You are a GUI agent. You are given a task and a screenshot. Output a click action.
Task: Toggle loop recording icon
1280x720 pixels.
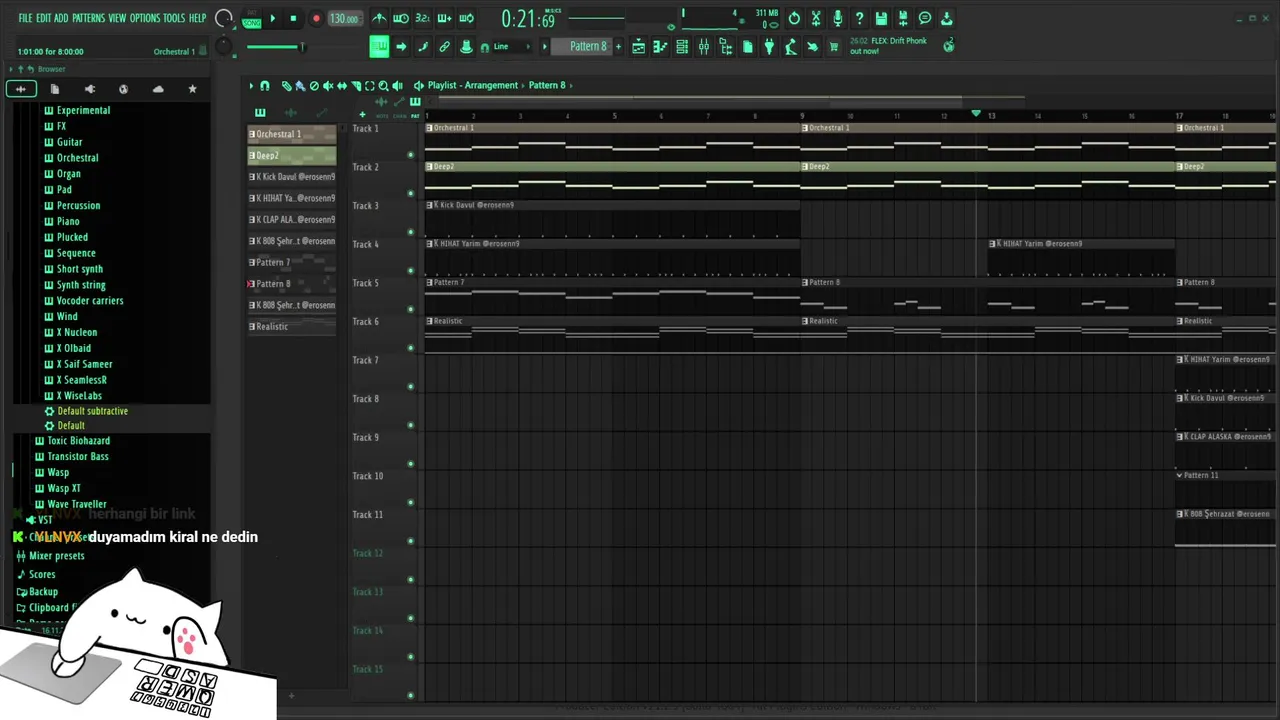pyautogui.click(x=466, y=18)
